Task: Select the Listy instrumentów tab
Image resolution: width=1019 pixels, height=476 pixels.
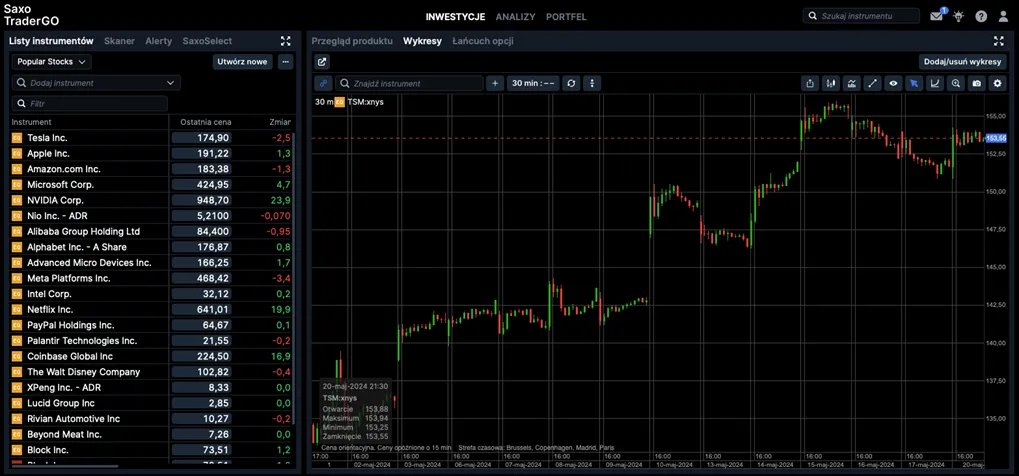Action: tap(51, 41)
